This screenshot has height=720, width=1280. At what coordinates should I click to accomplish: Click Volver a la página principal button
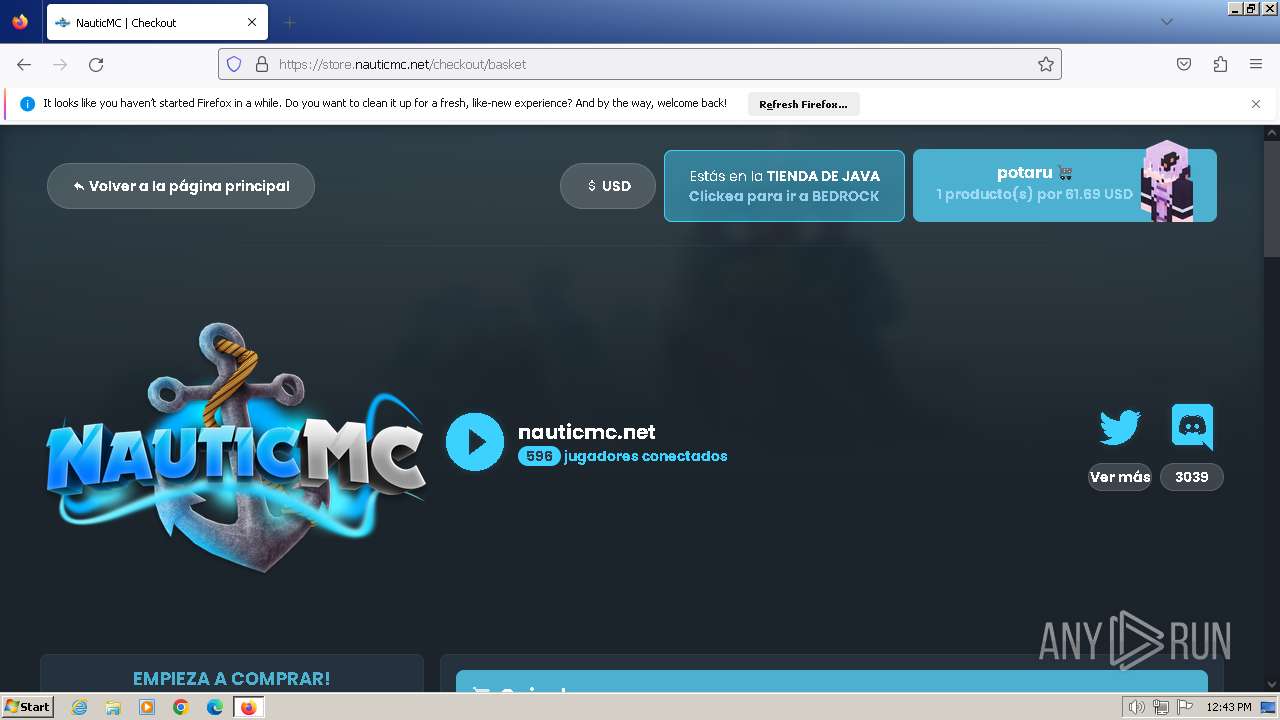pyautogui.click(x=181, y=186)
